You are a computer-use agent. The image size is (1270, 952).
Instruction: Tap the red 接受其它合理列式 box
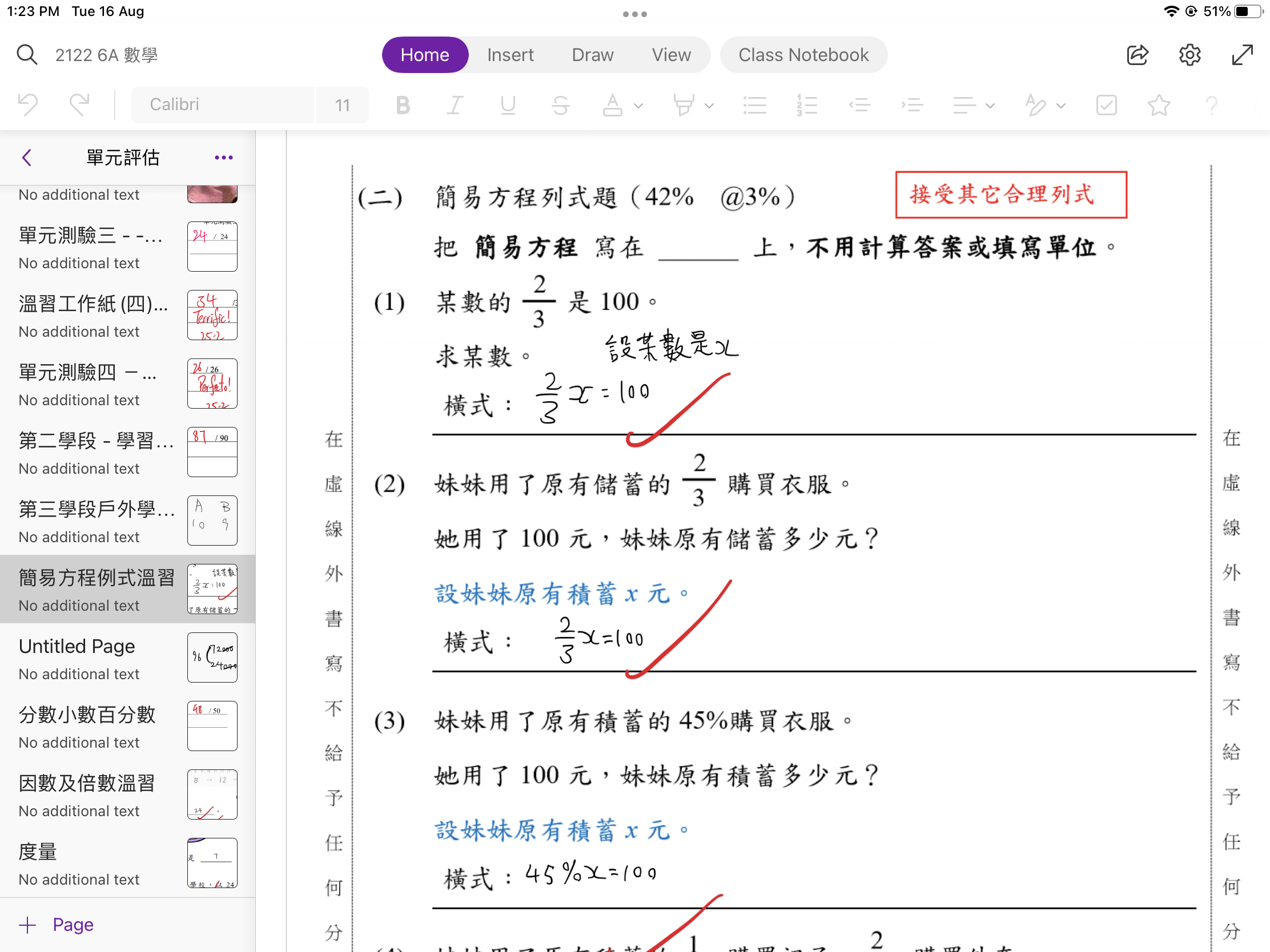tap(1011, 195)
